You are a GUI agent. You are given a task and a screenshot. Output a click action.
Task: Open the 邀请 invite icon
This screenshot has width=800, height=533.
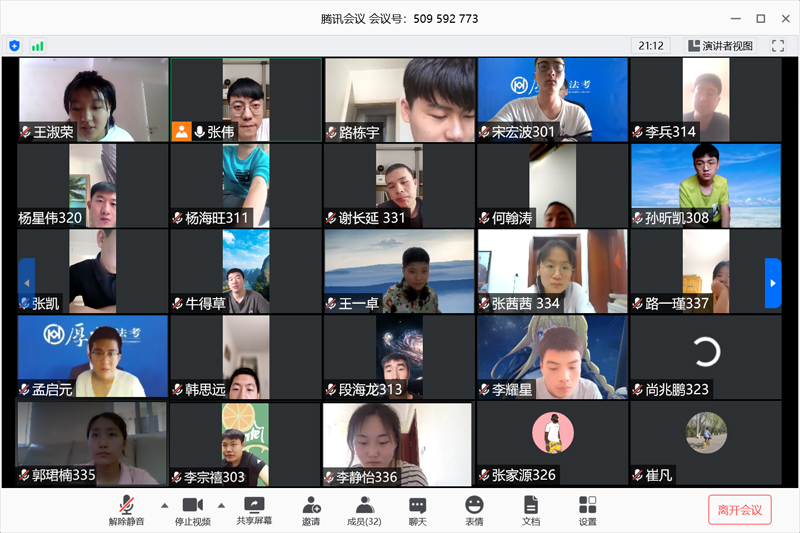click(x=311, y=510)
